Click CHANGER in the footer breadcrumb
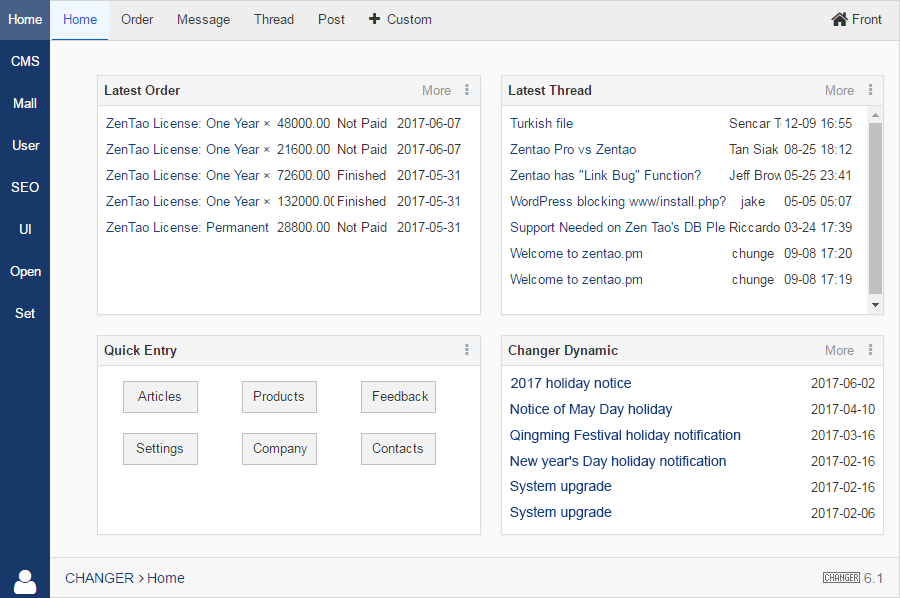 (x=99, y=578)
